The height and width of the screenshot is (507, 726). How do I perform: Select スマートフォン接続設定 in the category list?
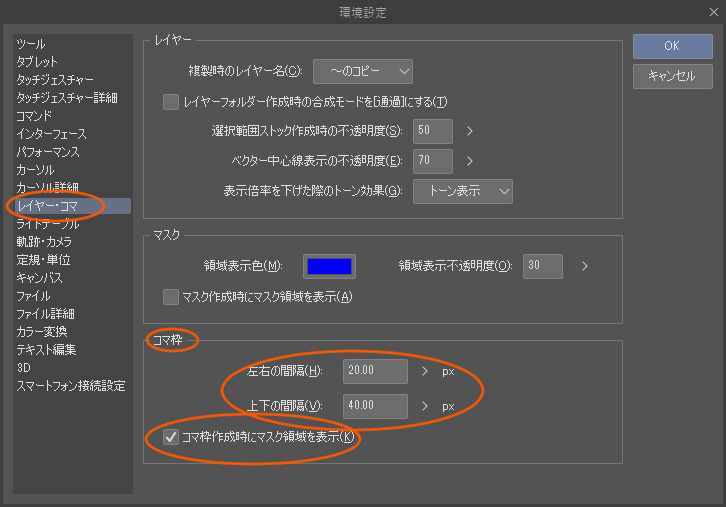pos(71,386)
